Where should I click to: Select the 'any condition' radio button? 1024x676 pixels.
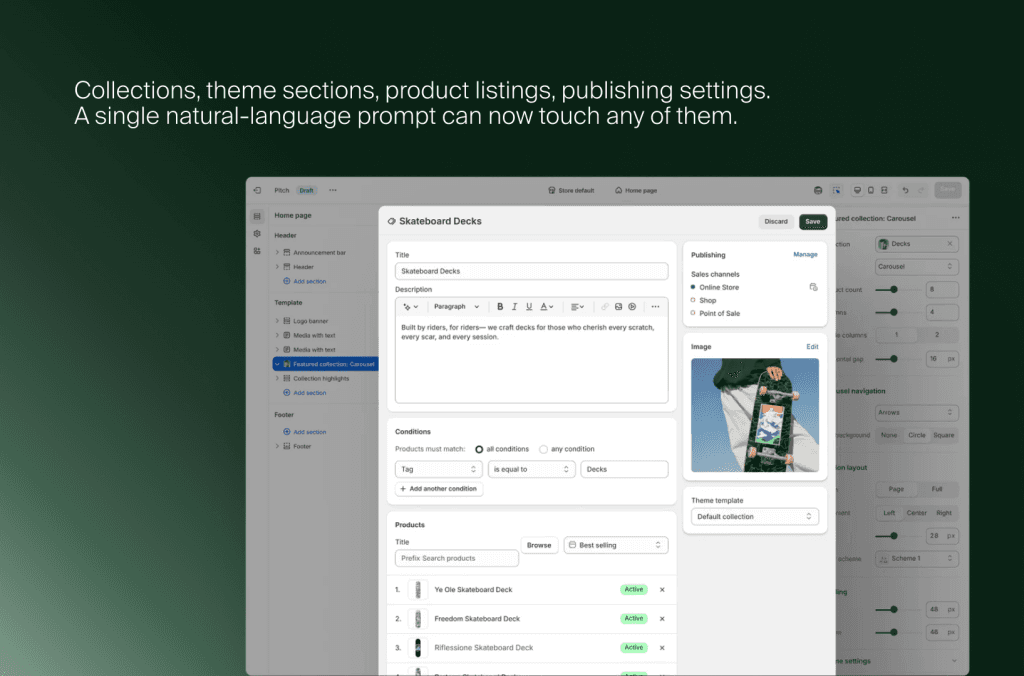(543, 449)
